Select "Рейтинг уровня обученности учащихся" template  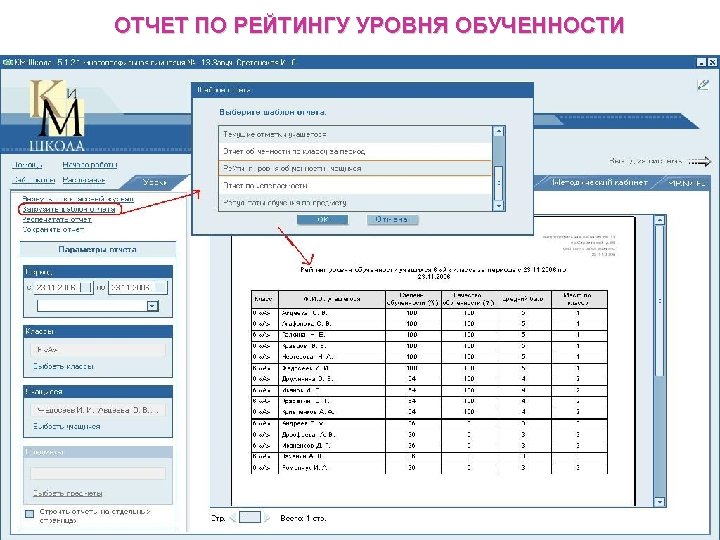click(x=354, y=169)
